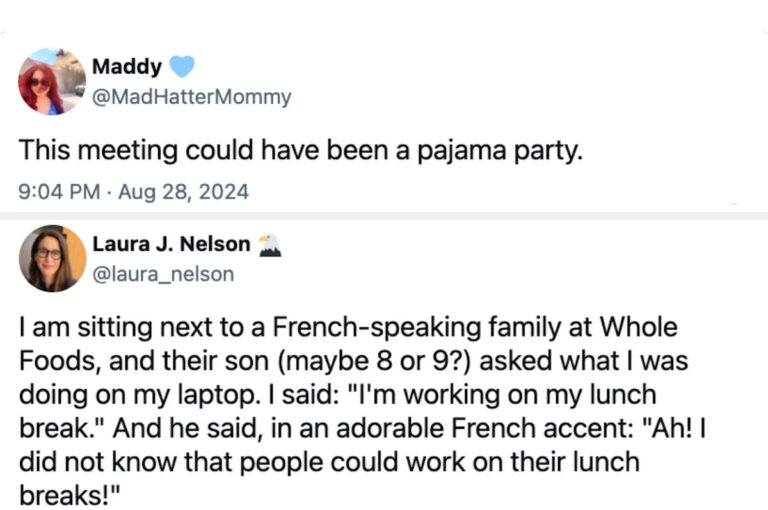768x510 pixels.
Task: Open the Laura J. Nelson display name
Action: (x=170, y=245)
